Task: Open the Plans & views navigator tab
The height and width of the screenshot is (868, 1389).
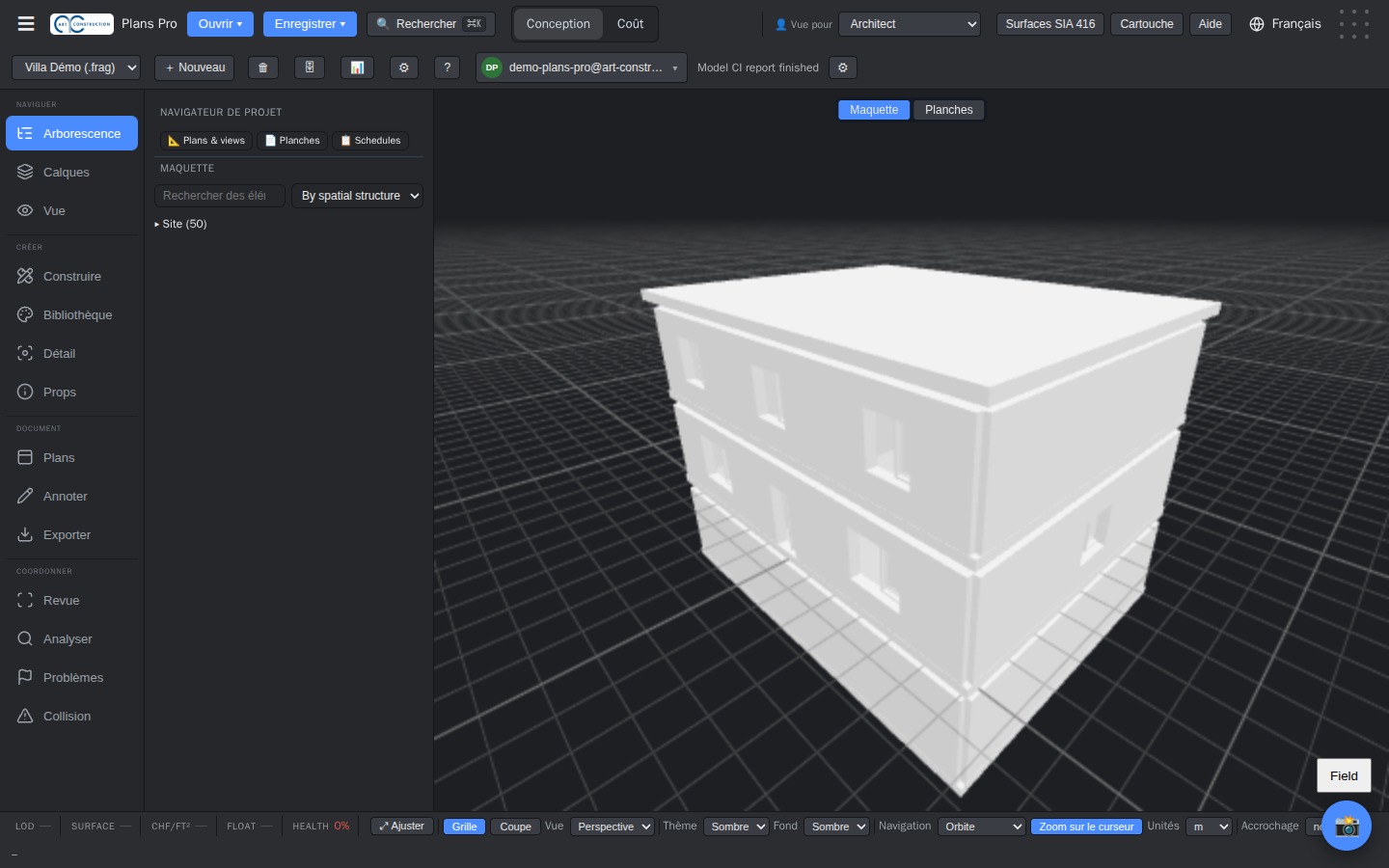Action: pyautogui.click(x=206, y=141)
